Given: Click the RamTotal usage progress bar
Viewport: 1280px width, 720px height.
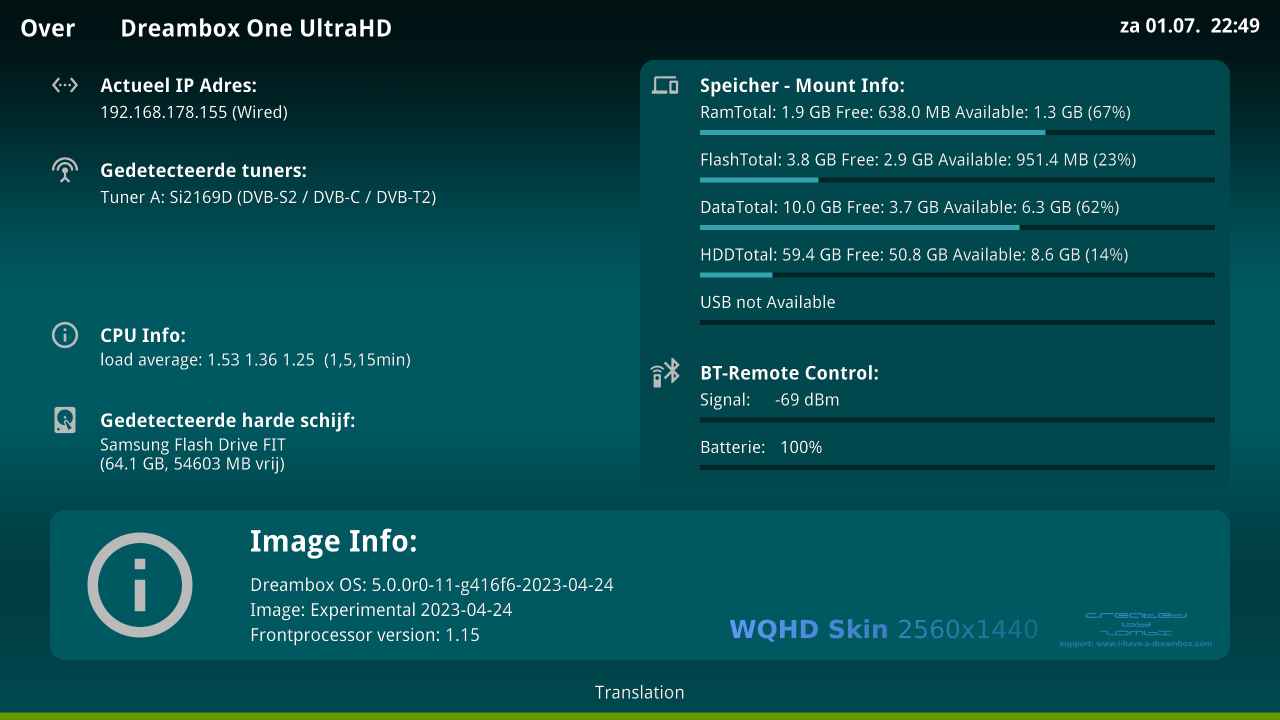Looking at the screenshot, I should [956, 132].
